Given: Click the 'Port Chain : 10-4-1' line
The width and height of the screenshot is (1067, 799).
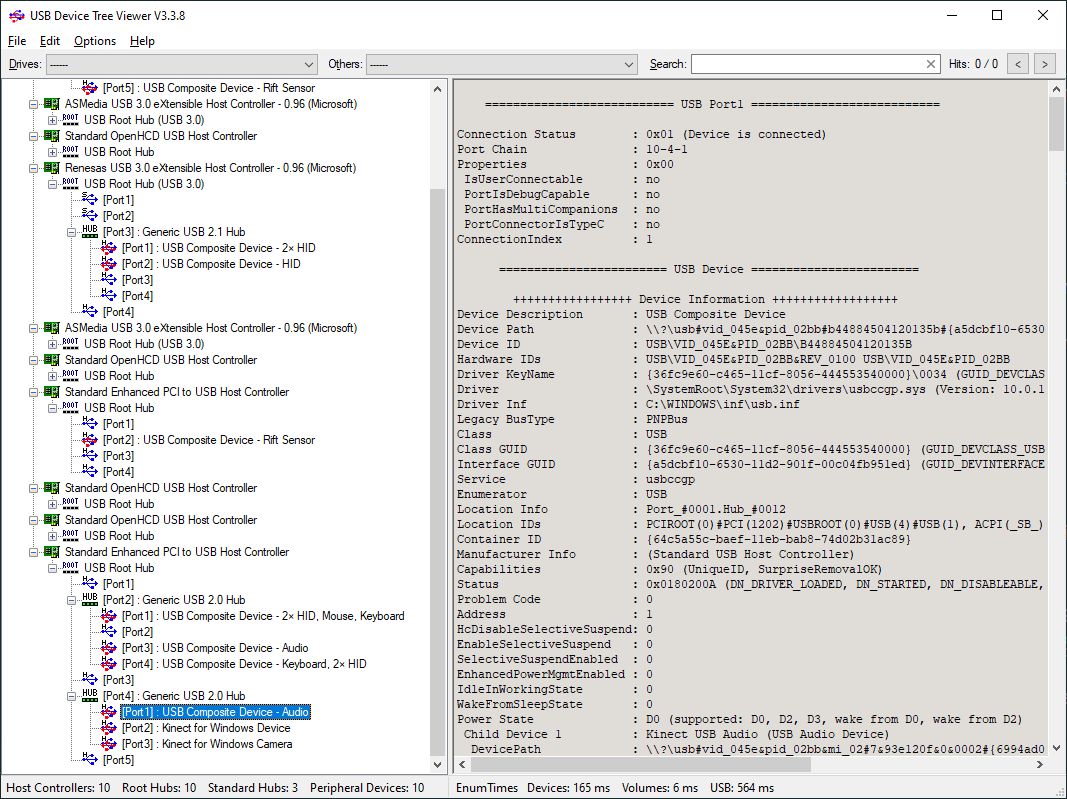Looking at the screenshot, I should tap(572, 150).
